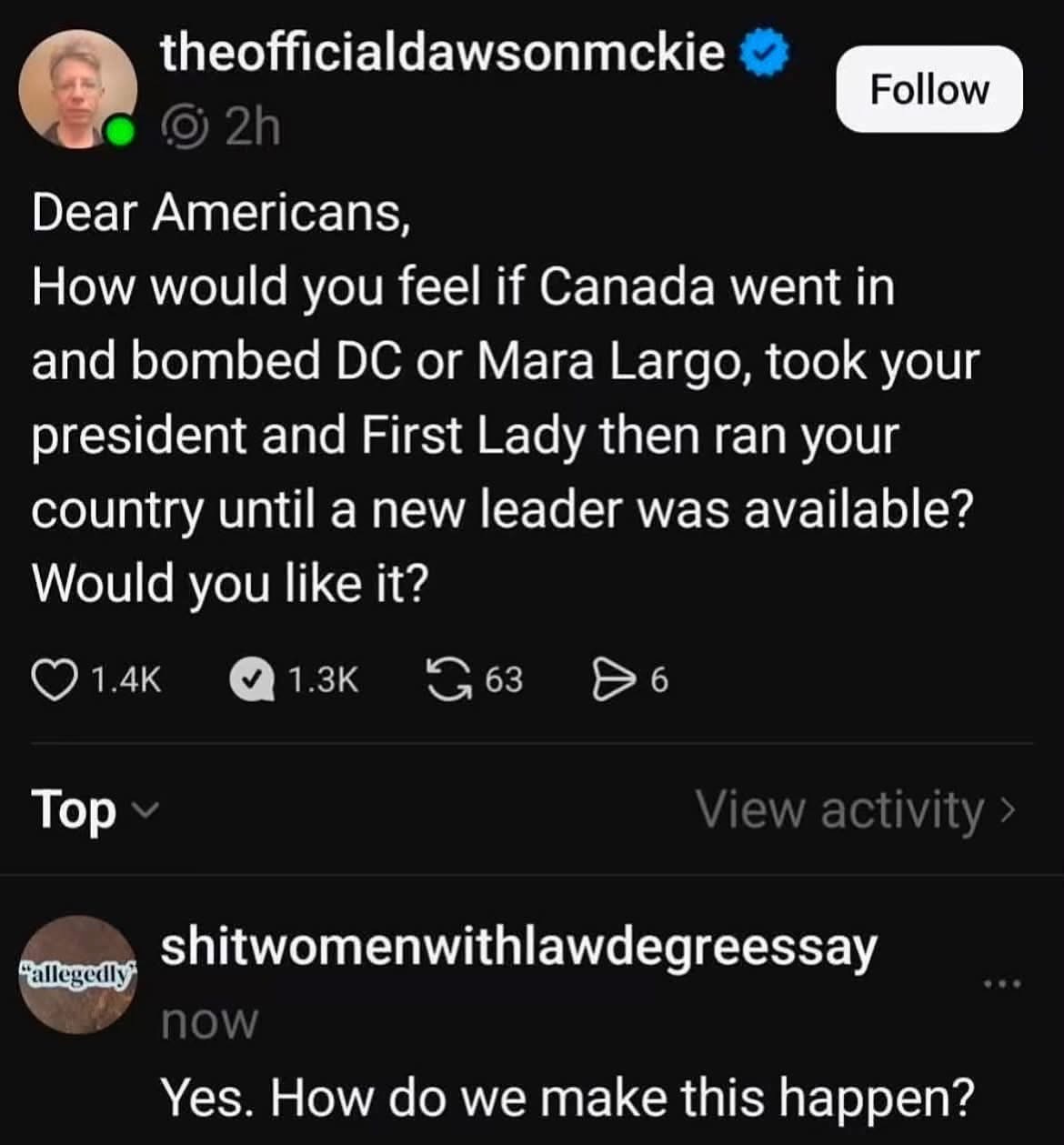
Task: Follow theofficialdawsonmckie
Action: coord(928,90)
